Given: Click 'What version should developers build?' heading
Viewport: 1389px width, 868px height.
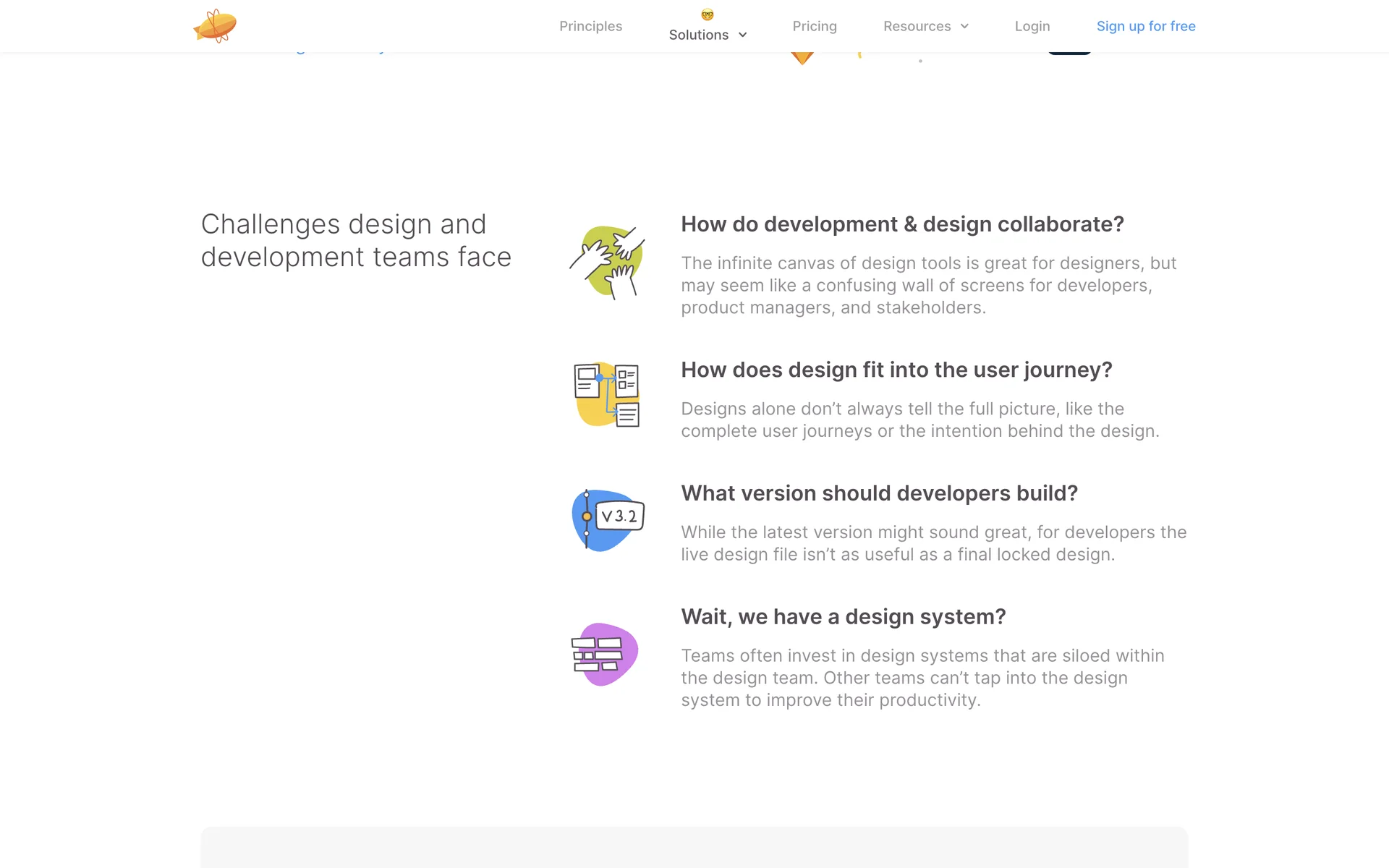Looking at the screenshot, I should point(879,493).
